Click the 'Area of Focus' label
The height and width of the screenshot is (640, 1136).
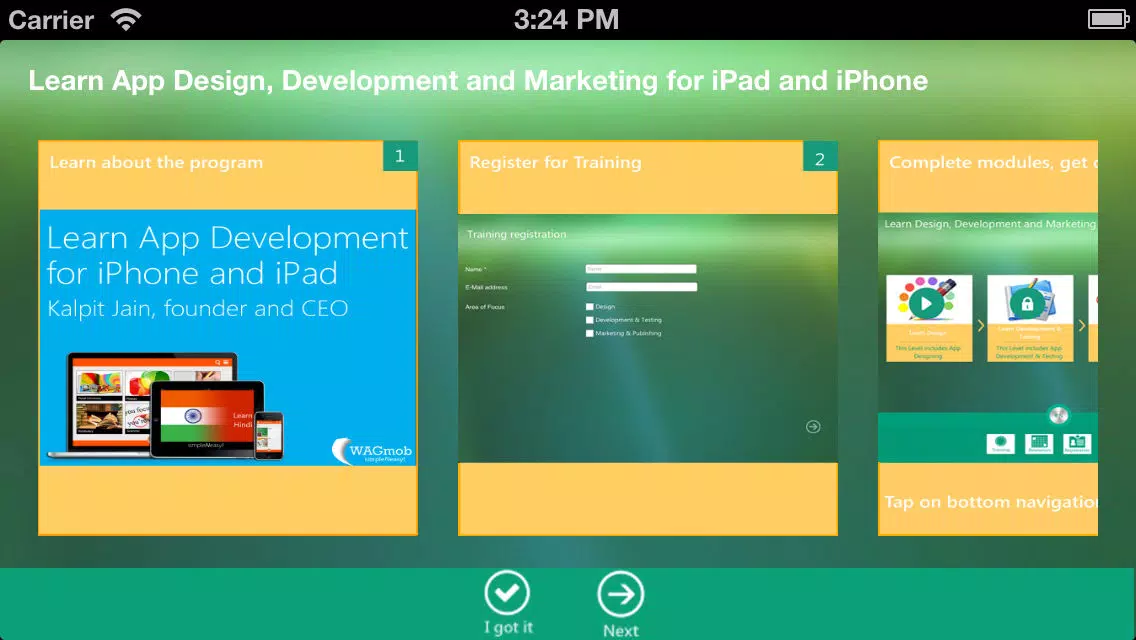485,307
